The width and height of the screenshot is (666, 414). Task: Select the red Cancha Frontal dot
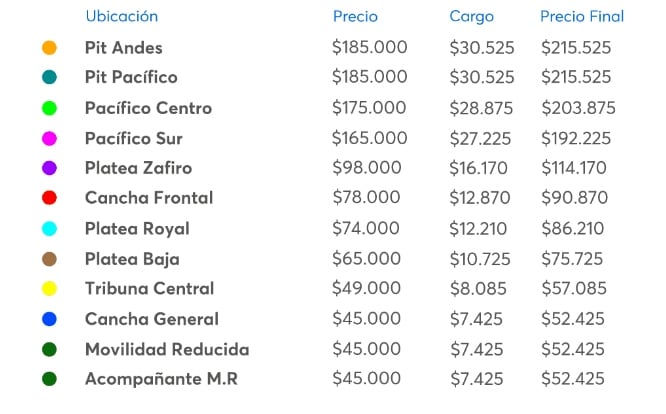49,198
